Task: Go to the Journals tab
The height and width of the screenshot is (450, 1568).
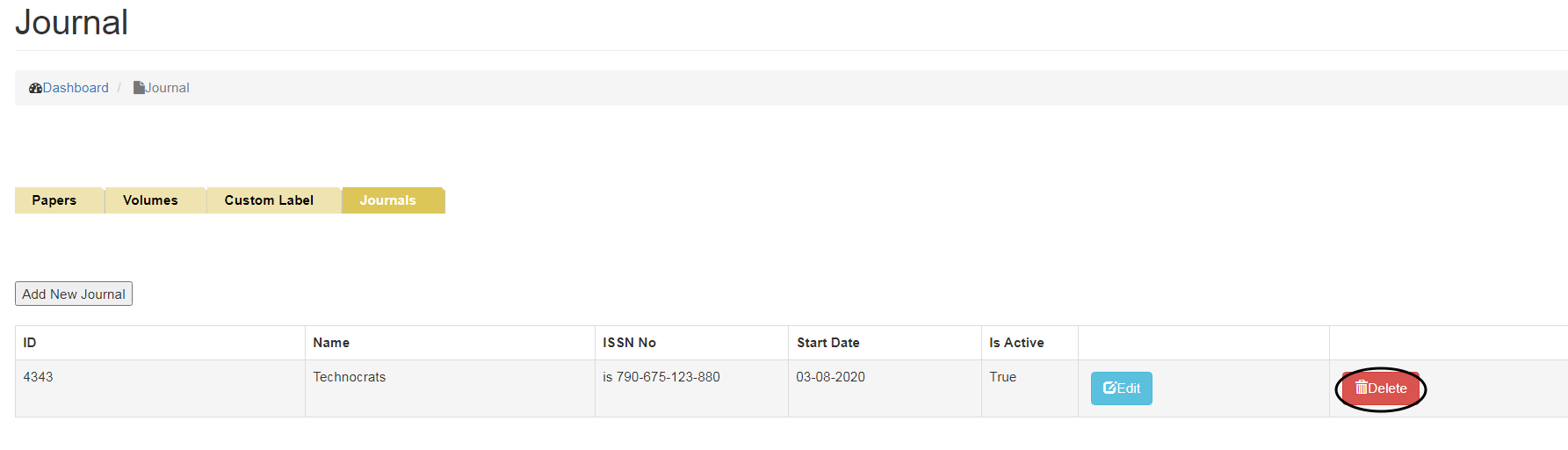Action: (387, 200)
